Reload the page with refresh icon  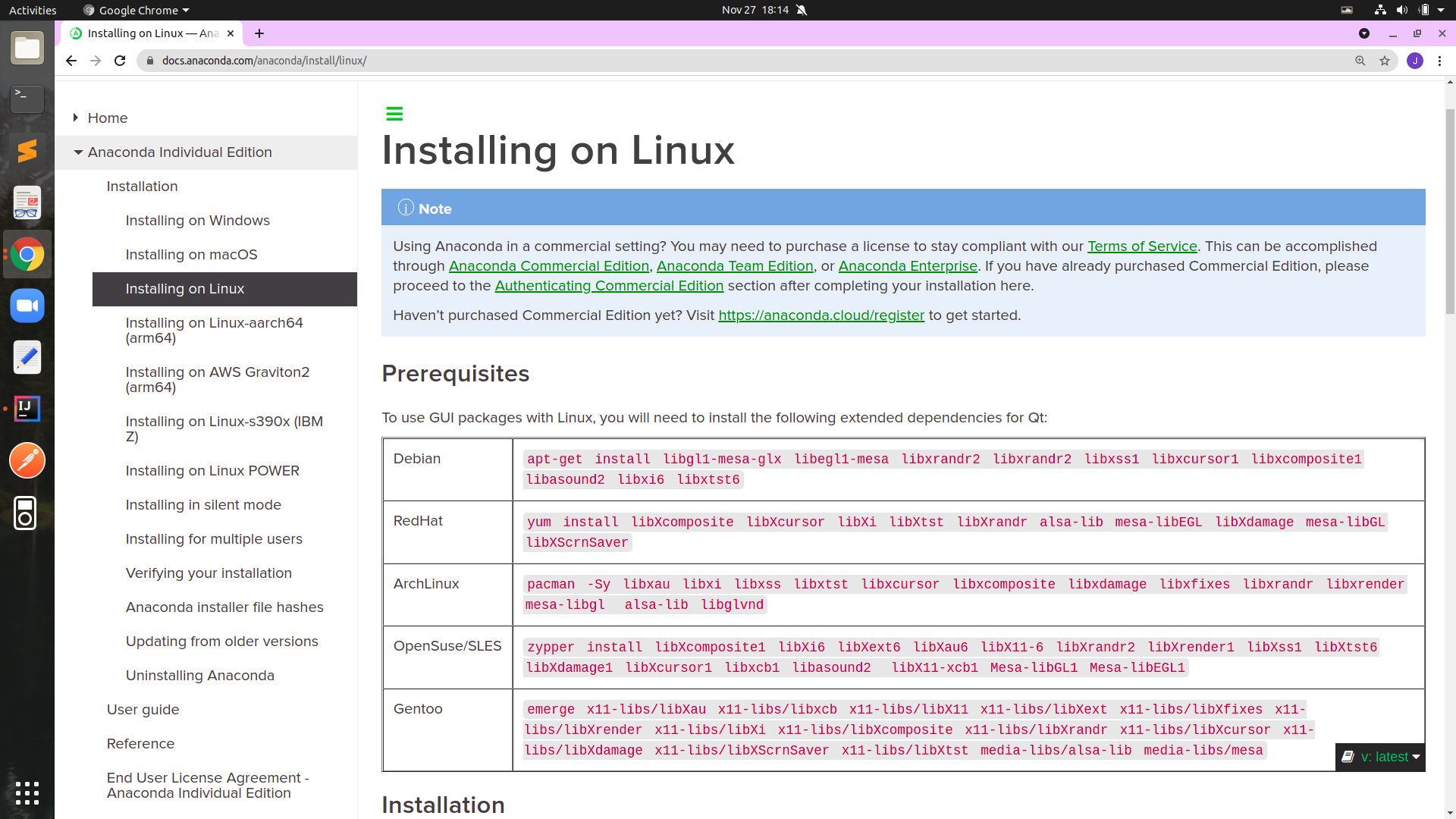[120, 61]
